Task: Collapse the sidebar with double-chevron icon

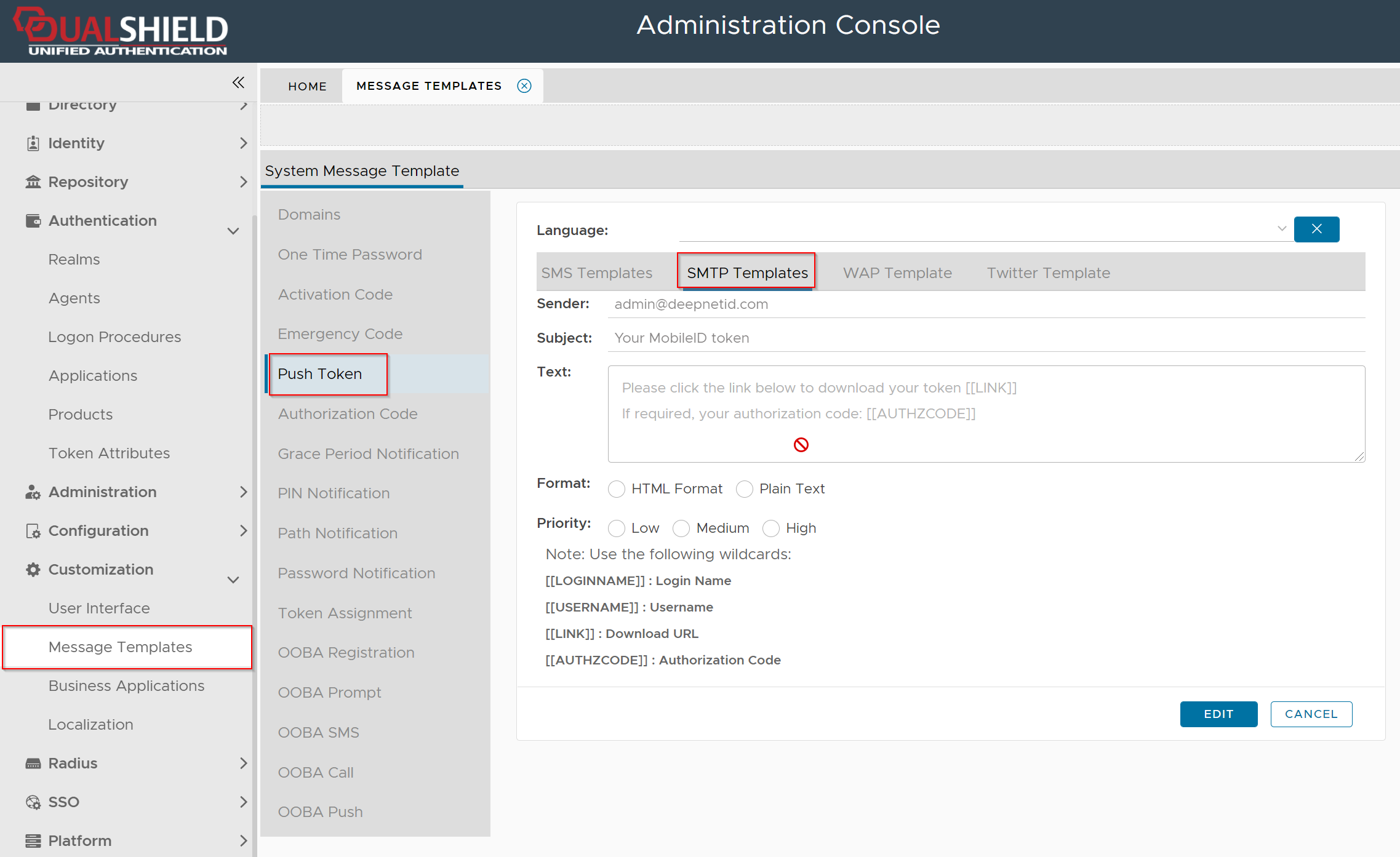Action: coord(238,82)
